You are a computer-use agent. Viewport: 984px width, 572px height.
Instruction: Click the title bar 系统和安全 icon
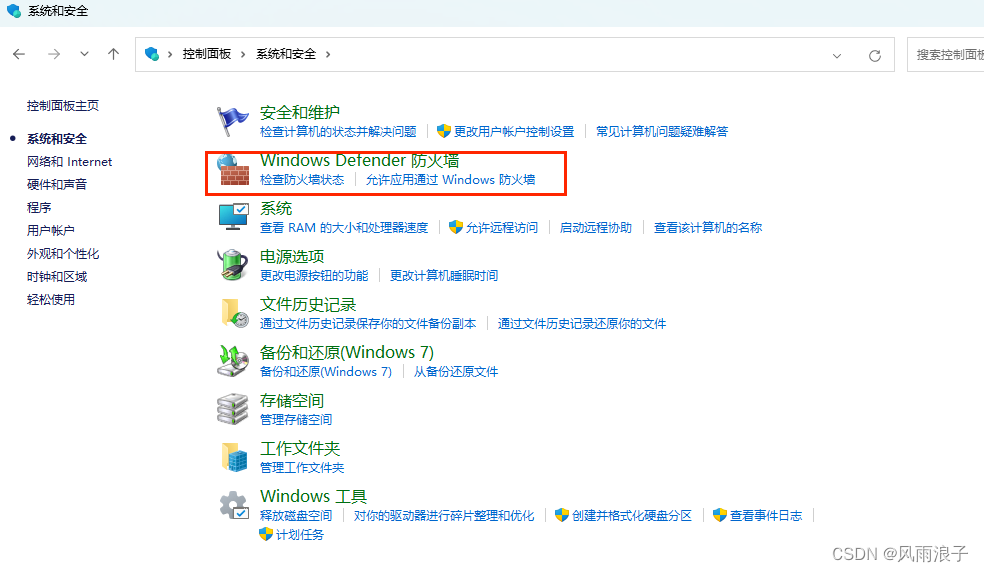coord(14,11)
